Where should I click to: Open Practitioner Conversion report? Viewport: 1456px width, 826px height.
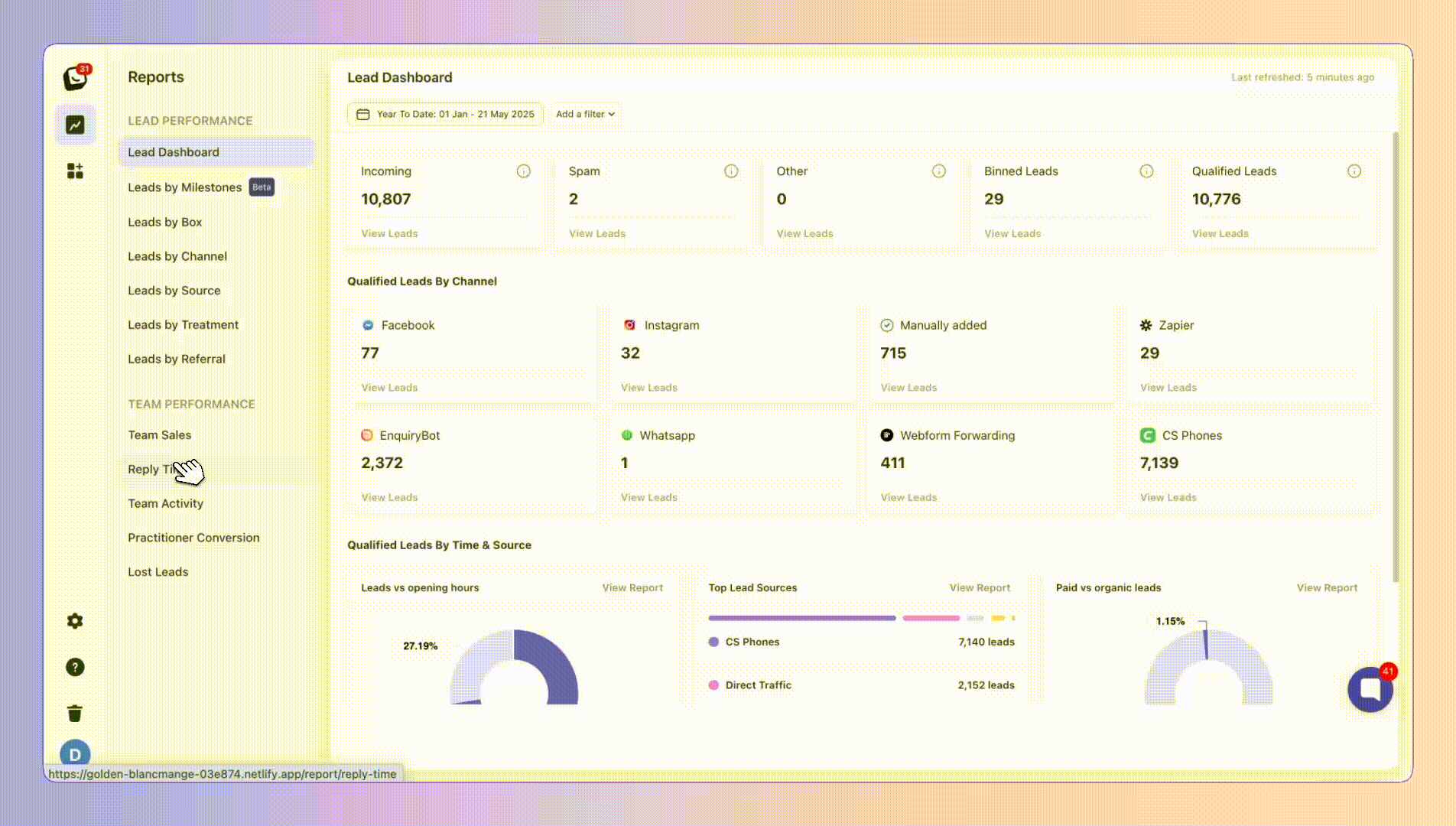(x=193, y=538)
